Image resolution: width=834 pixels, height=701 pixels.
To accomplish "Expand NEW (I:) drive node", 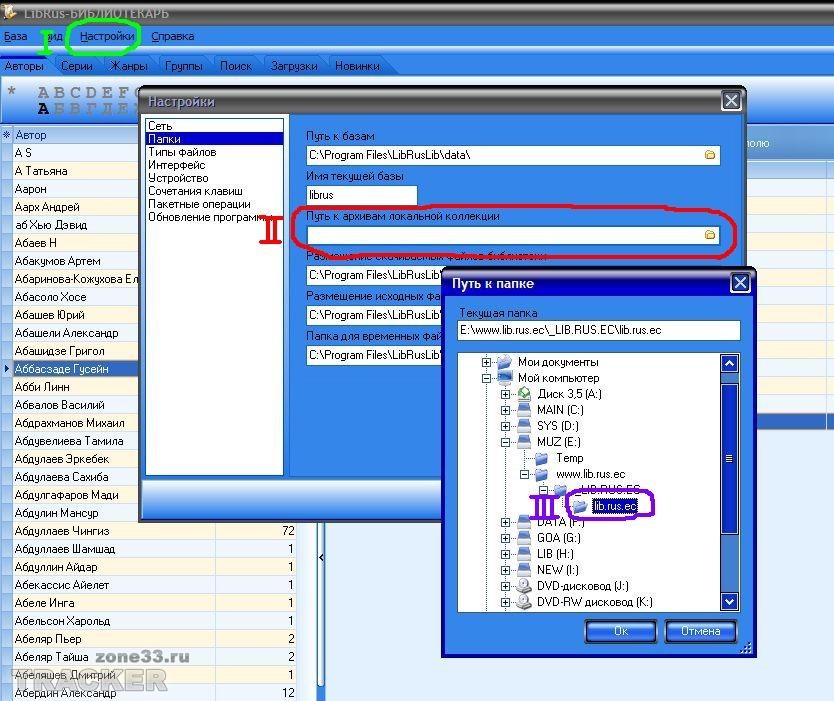I will 505,570.
